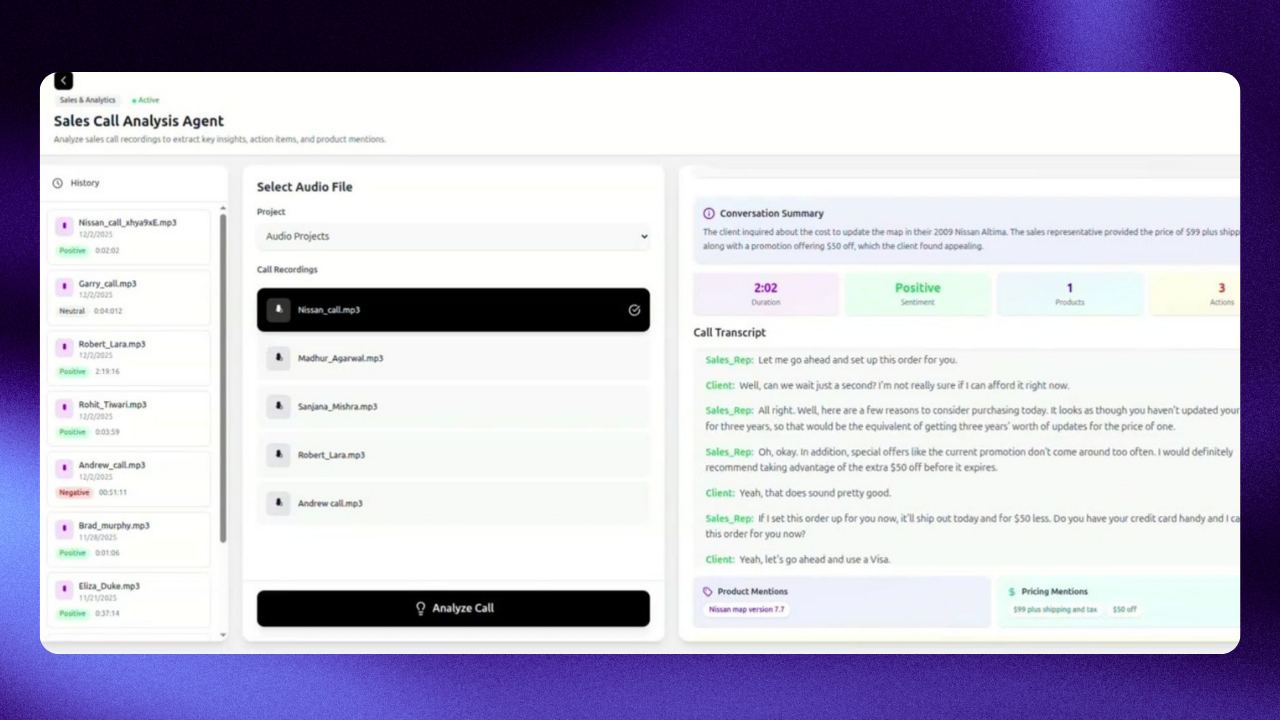Click the purple file icon for Garry_call.mp3
The height and width of the screenshot is (720, 1280).
coord(64,287)
